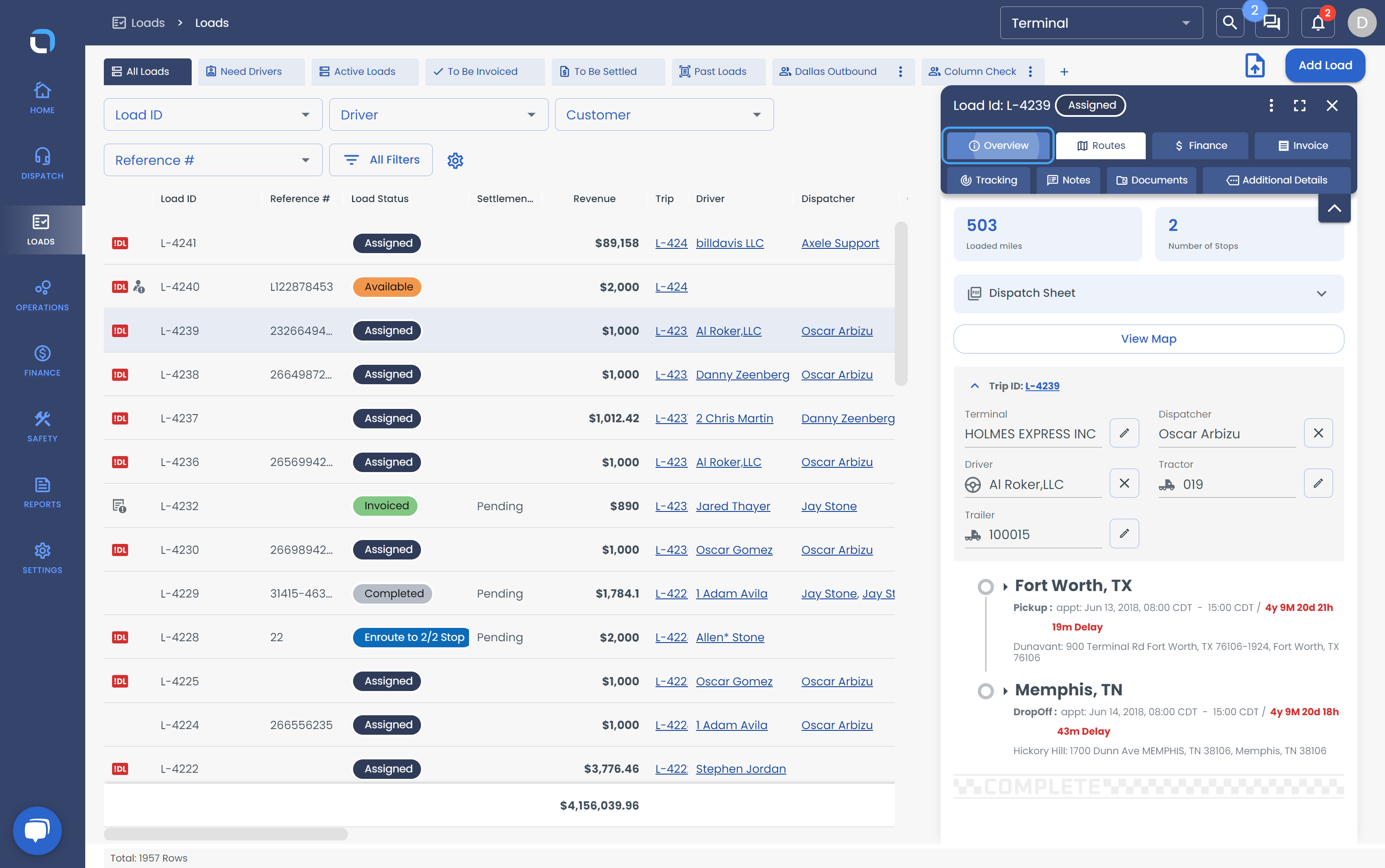The height and width of the screenshot is (868, 1385).
Task: Open load panel more options menu
Action: tap(1271, 106)
